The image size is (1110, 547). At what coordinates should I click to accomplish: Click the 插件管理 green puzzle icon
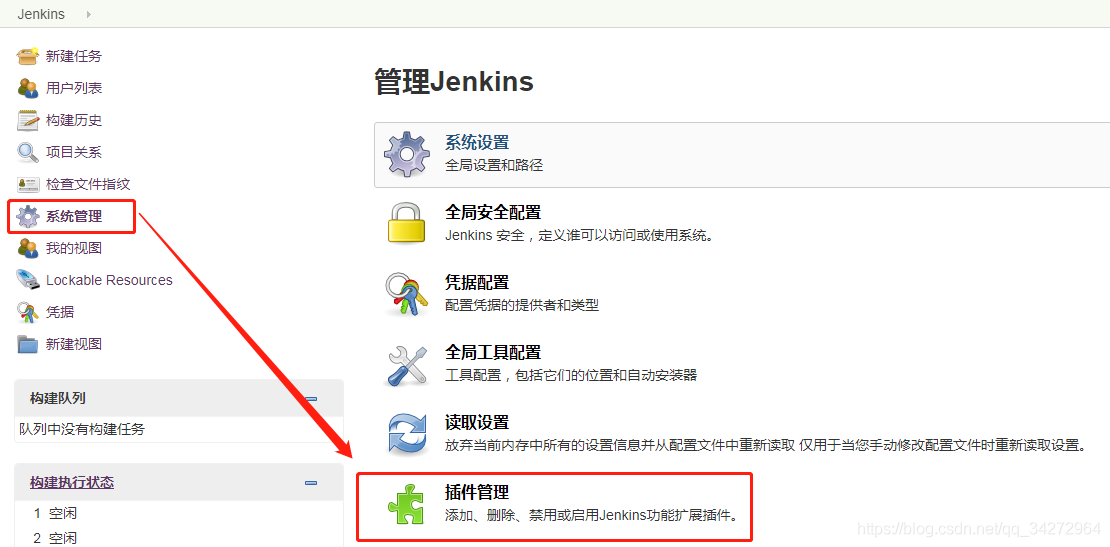pyautogui.click(x=406, y=504)
